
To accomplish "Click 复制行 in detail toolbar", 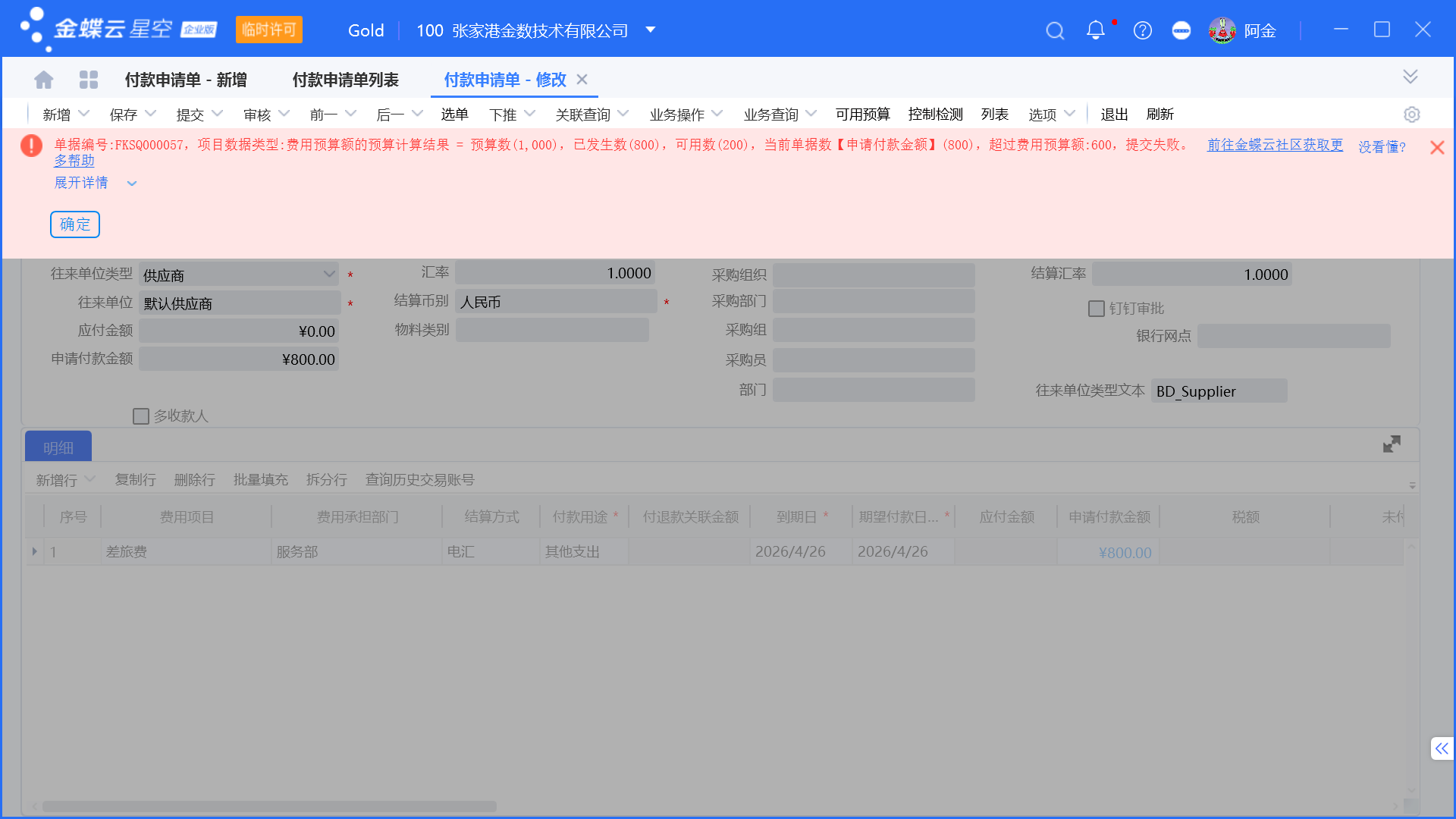I will (x=135, y=480).
